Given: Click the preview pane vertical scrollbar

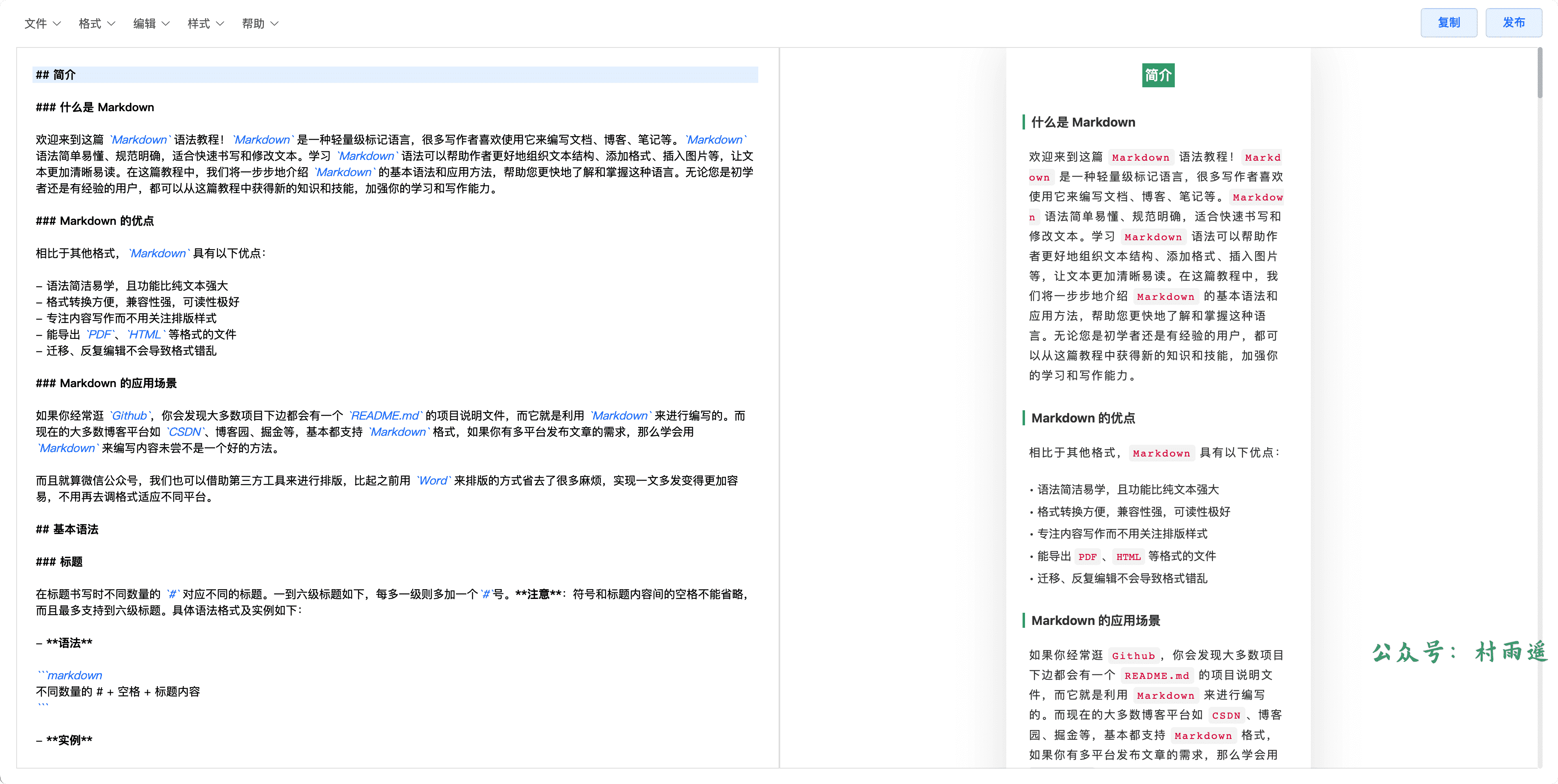Looking at the screenshot, I should pos(1540,73).
